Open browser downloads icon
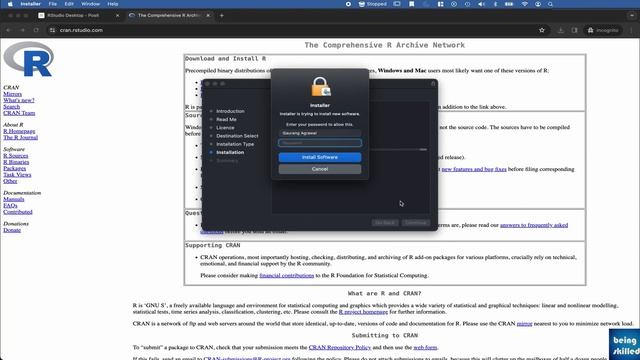Viewport: 640px width, 360px height. [x=561, y=30]
